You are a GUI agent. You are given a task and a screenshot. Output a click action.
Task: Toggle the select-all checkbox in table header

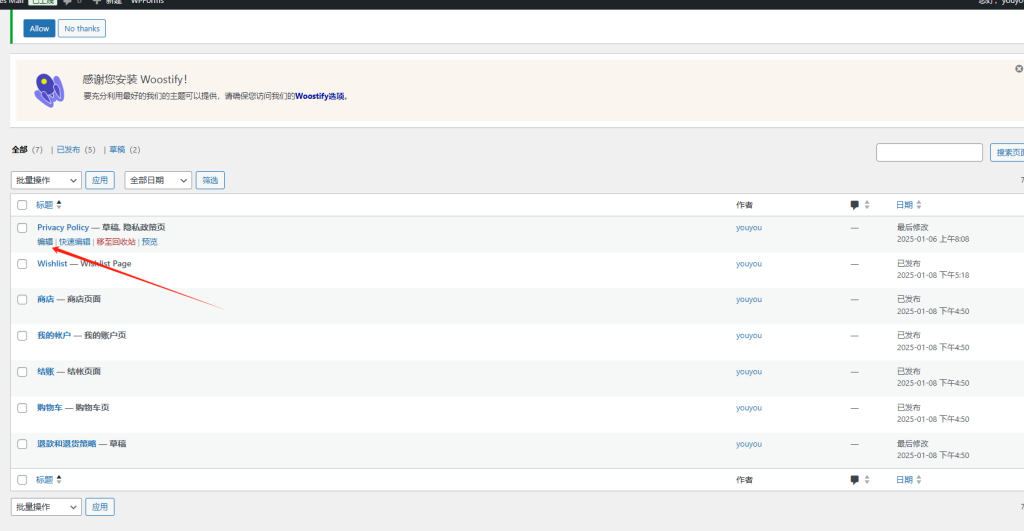[x=22, y=205]
